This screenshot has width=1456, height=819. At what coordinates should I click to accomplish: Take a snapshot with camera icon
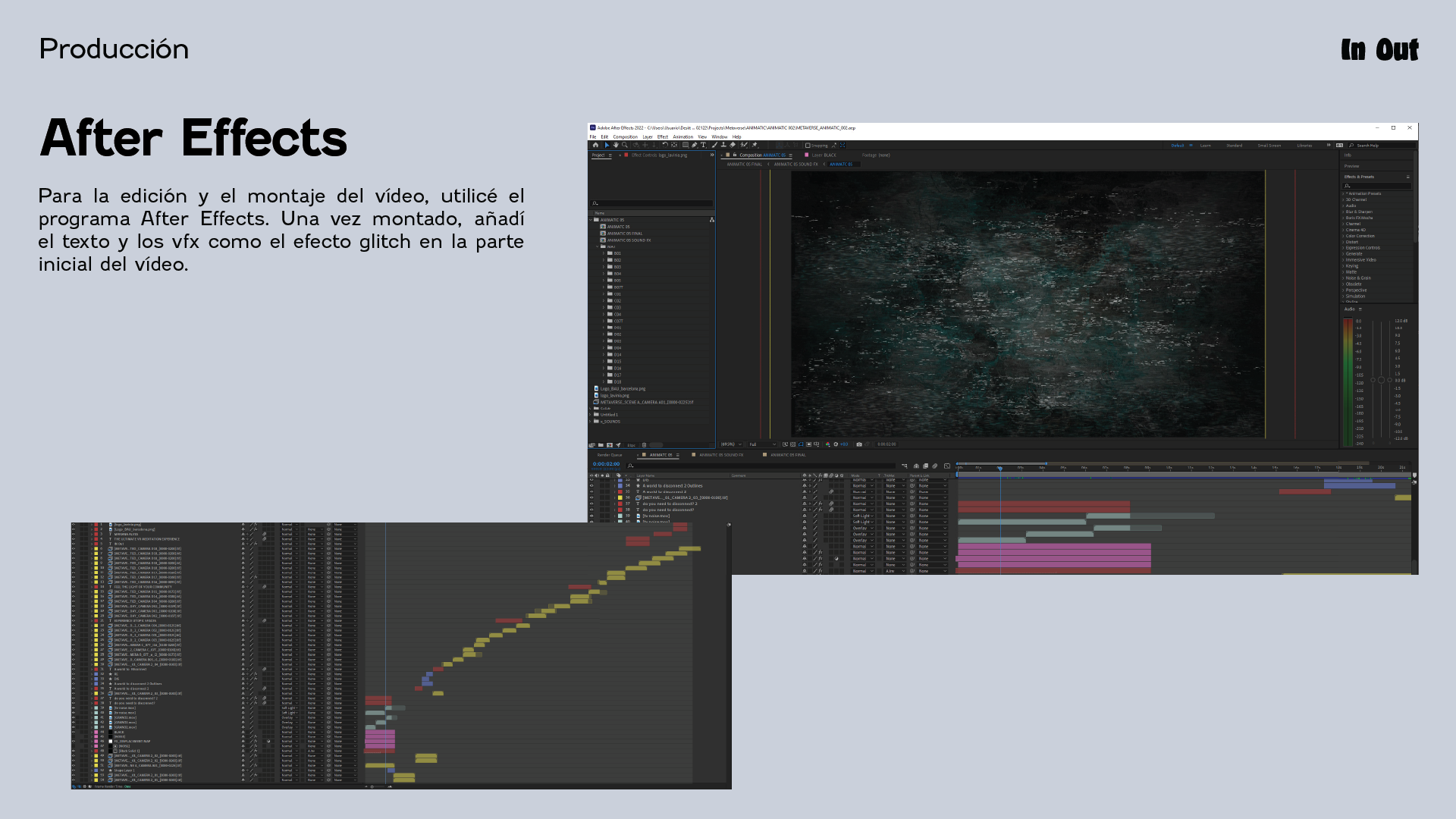click(859, 444)
